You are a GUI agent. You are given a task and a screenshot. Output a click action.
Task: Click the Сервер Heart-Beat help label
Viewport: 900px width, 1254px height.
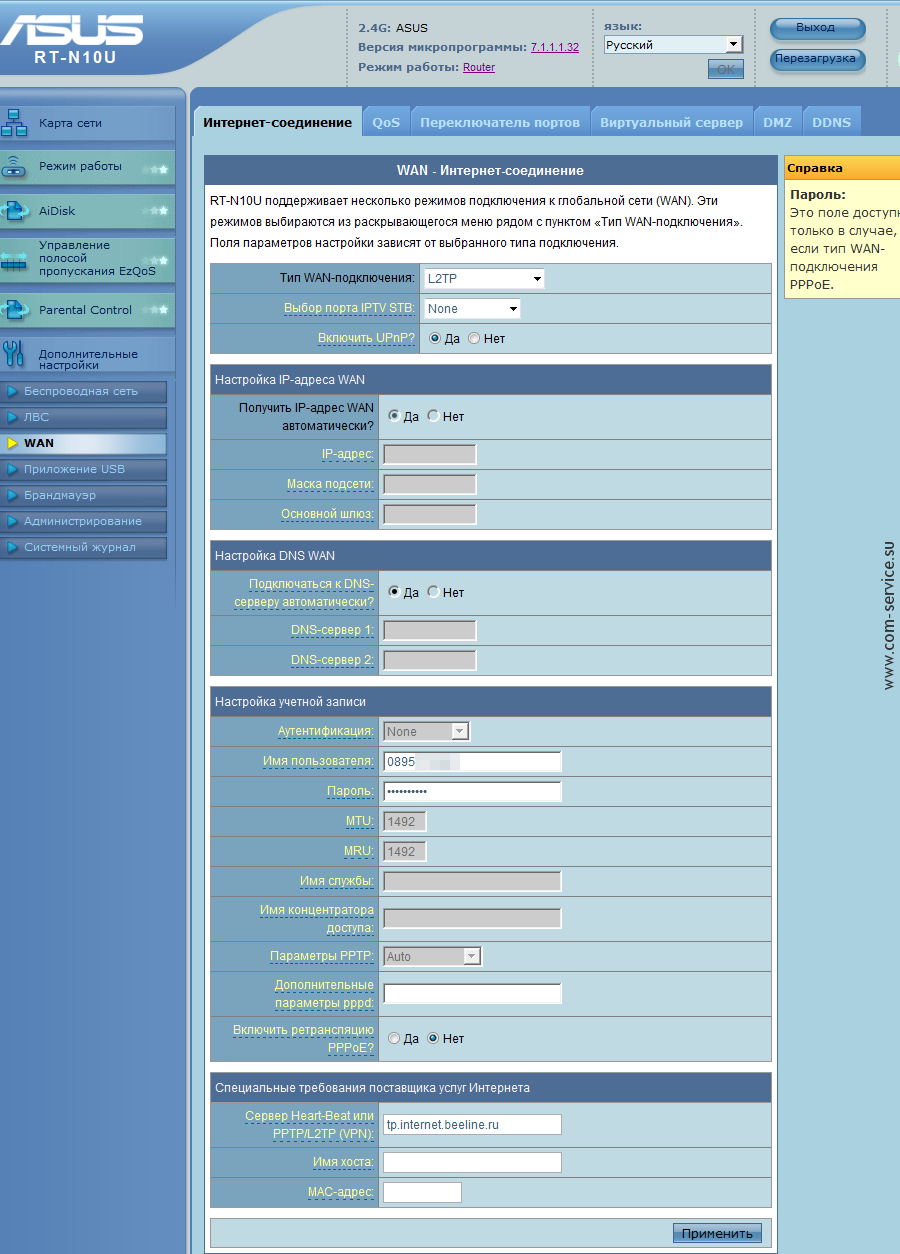pyautogui.click(x=310, y=1124)
